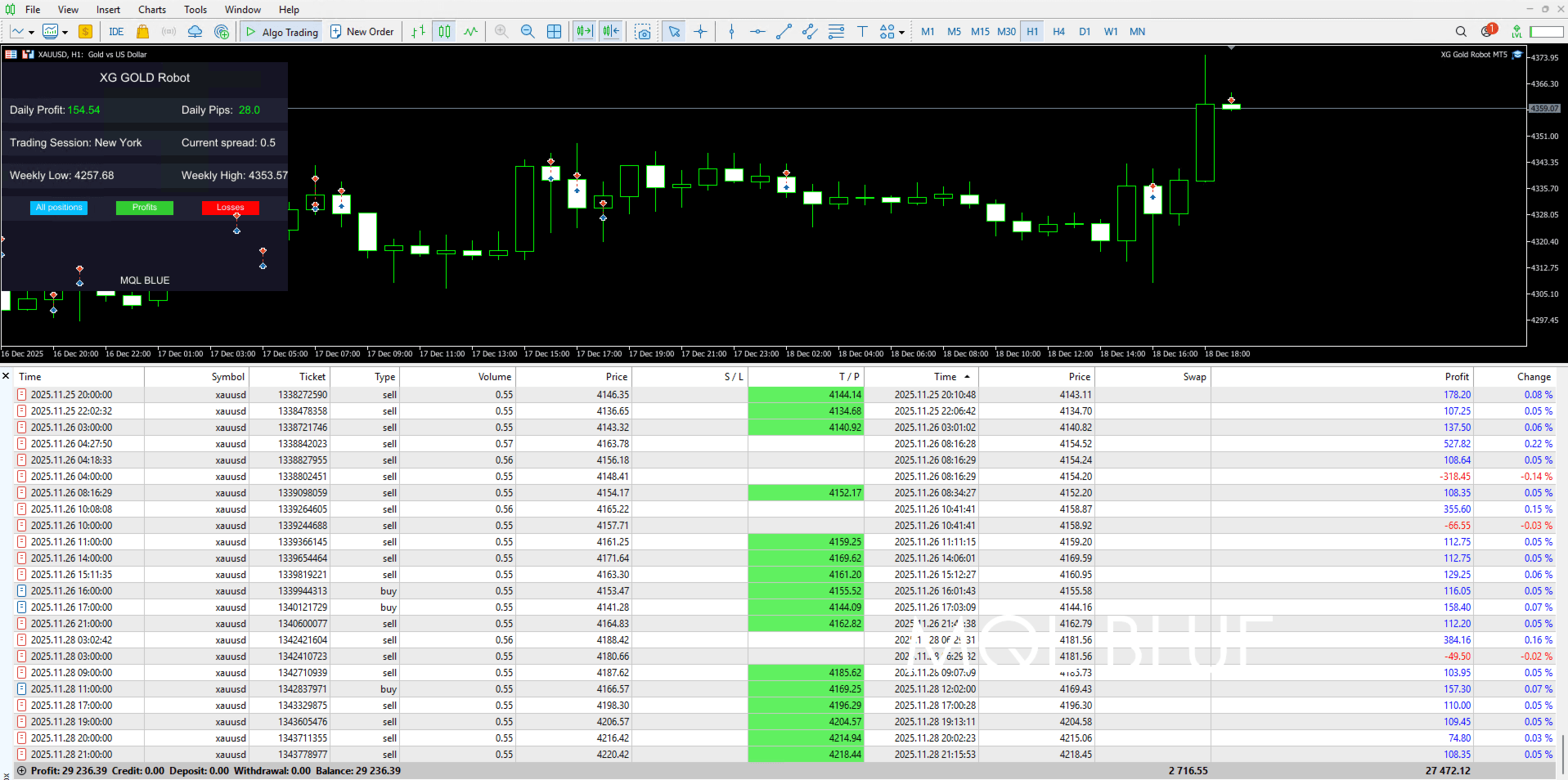
Task: Select the text label tool
Action: [862, 32]
